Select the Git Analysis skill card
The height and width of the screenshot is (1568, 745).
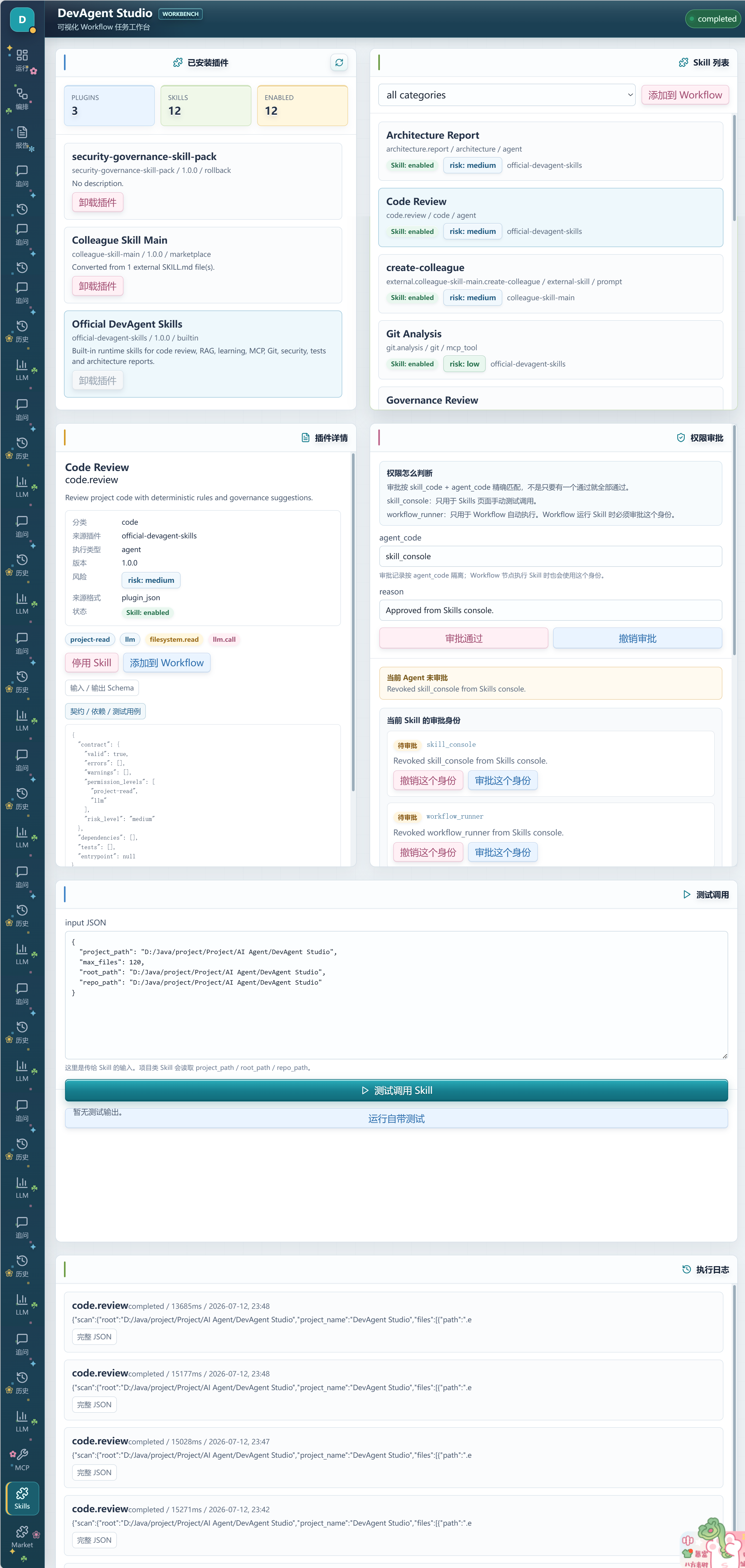click(x=551, y=350)
